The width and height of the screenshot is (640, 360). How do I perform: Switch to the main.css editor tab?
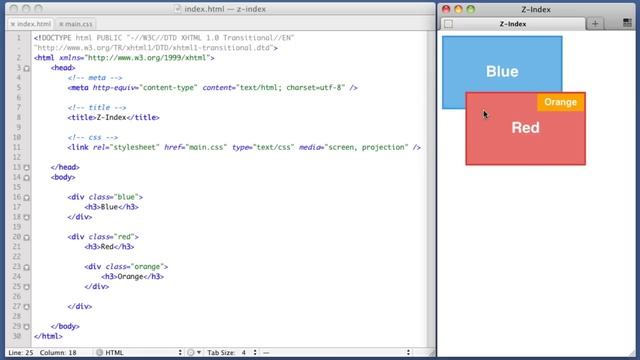[76, 24]
